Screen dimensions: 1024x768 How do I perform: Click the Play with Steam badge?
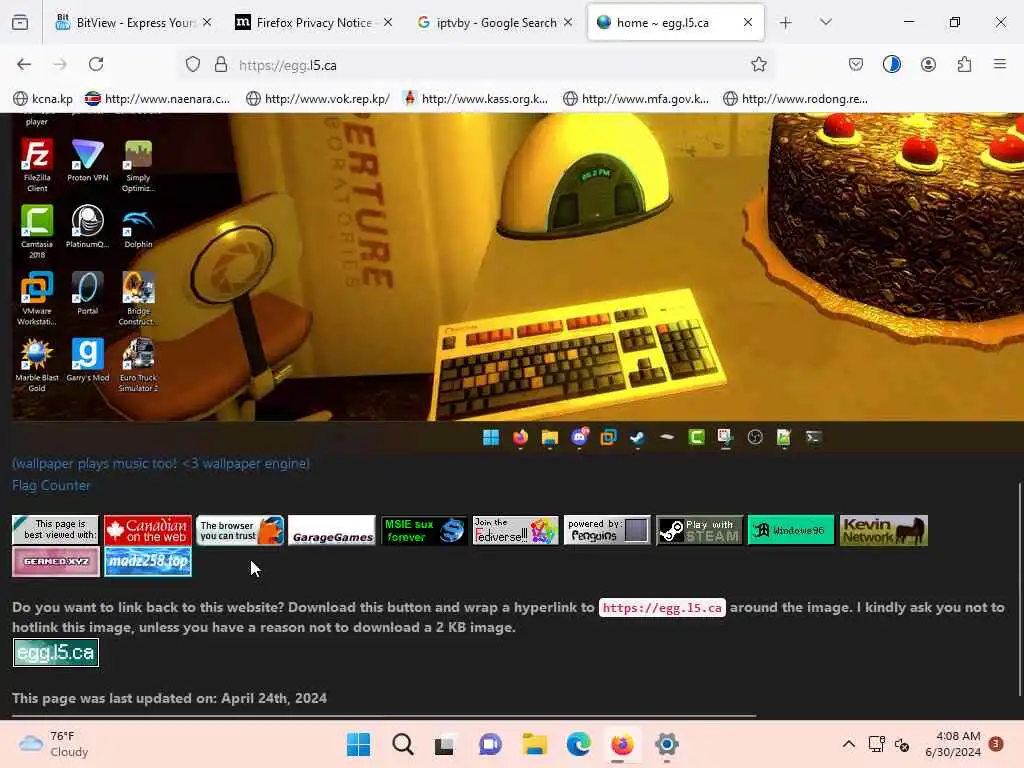[x=699, y=530]
